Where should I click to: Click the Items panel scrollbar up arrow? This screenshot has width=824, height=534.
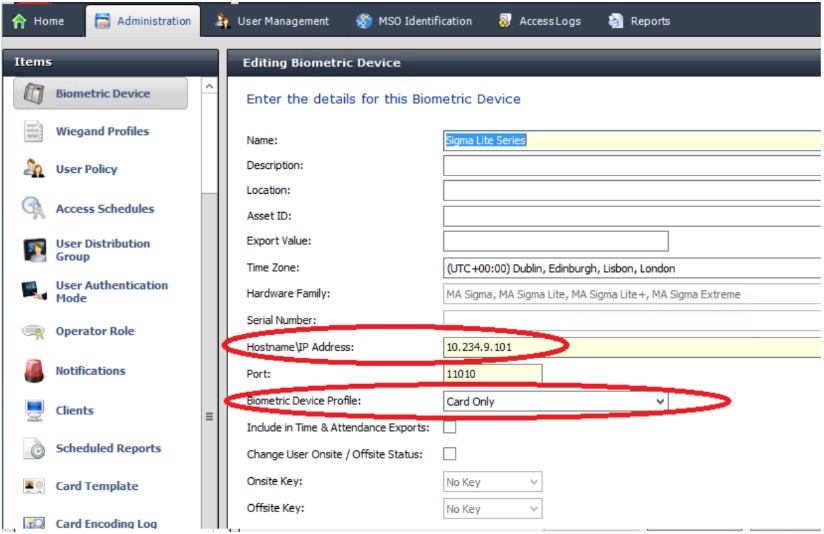pos(209,88)
